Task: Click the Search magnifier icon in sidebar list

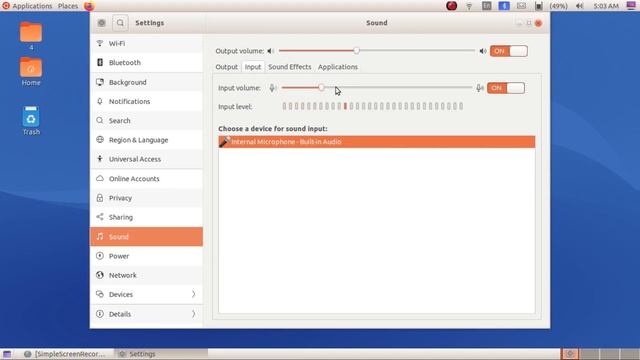Action: [100, 120]
